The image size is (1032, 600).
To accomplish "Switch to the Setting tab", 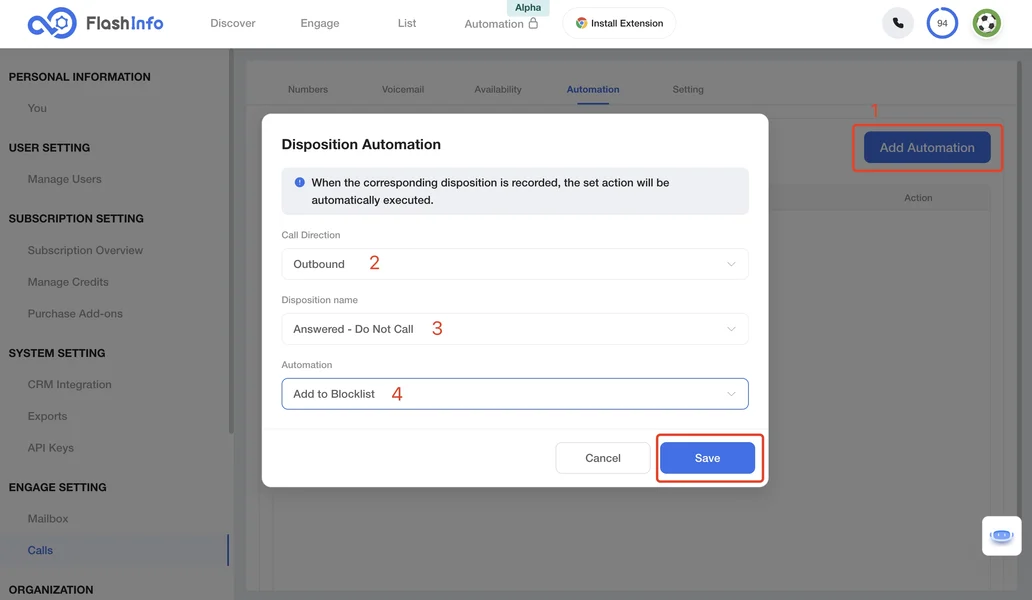I will (688, 89).
